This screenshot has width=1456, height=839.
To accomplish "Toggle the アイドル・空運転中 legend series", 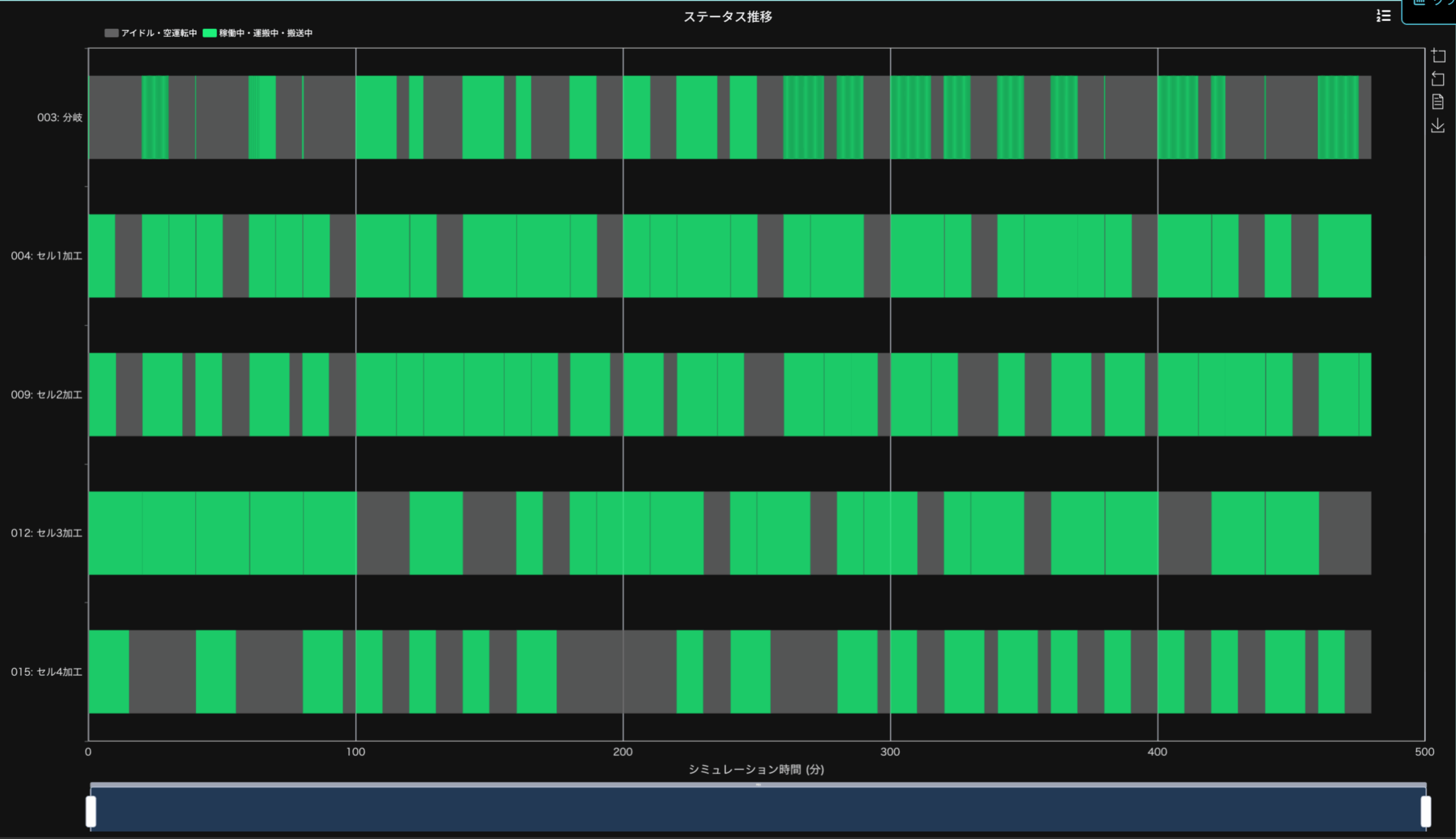I will click(x=159, y=34).
